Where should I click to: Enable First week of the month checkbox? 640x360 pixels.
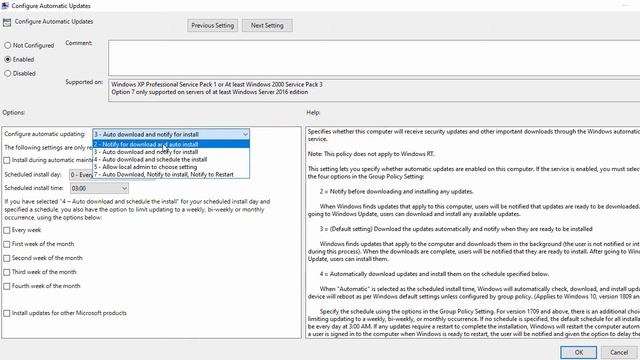(x=7, y=244)
